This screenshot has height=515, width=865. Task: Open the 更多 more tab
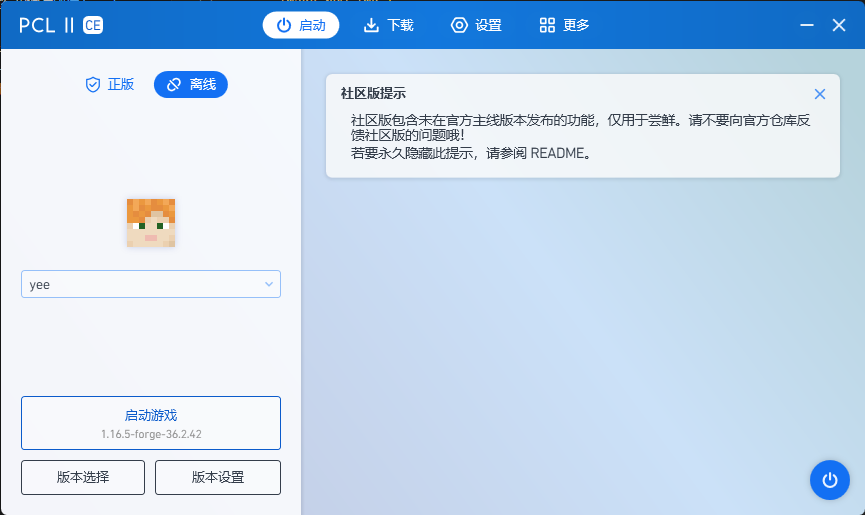564,25
